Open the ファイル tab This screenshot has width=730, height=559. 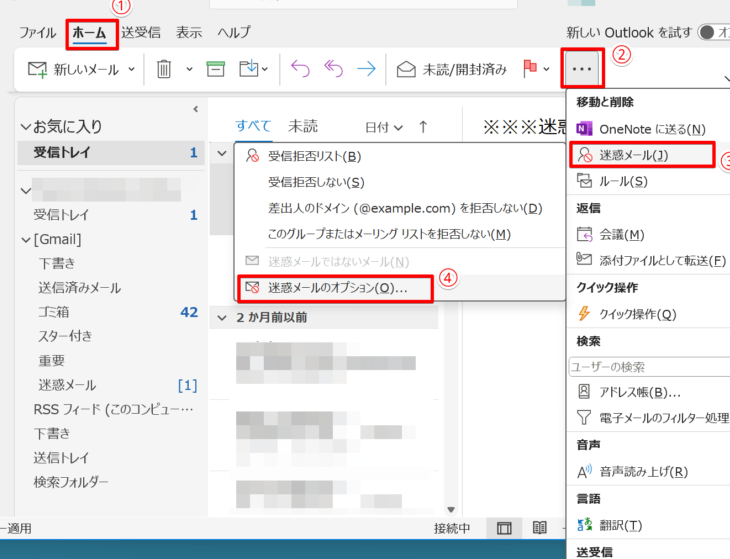[x=37, y=33]
